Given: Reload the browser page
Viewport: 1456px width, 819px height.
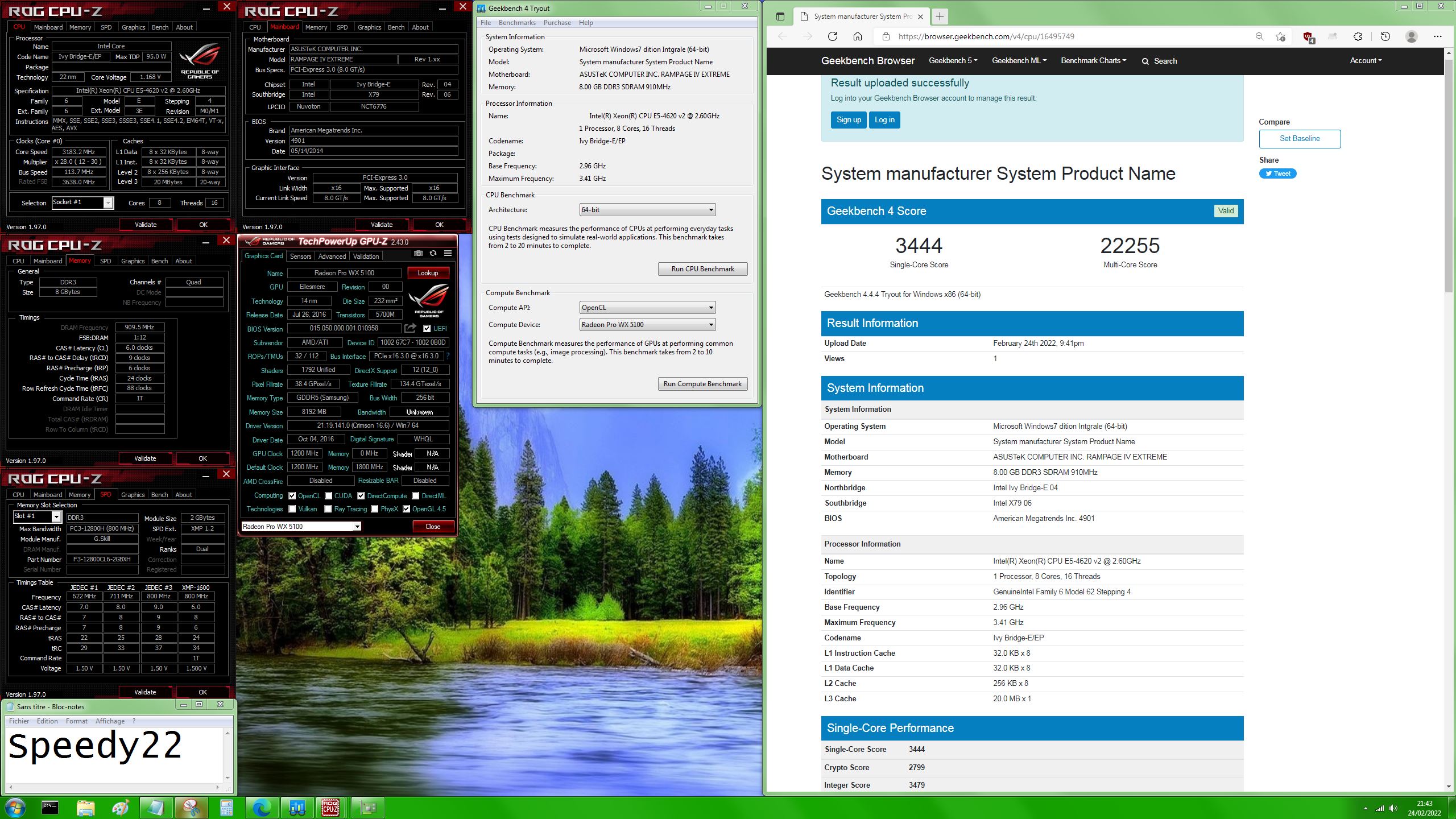Looking at the screenshot, I should [832, 36].
